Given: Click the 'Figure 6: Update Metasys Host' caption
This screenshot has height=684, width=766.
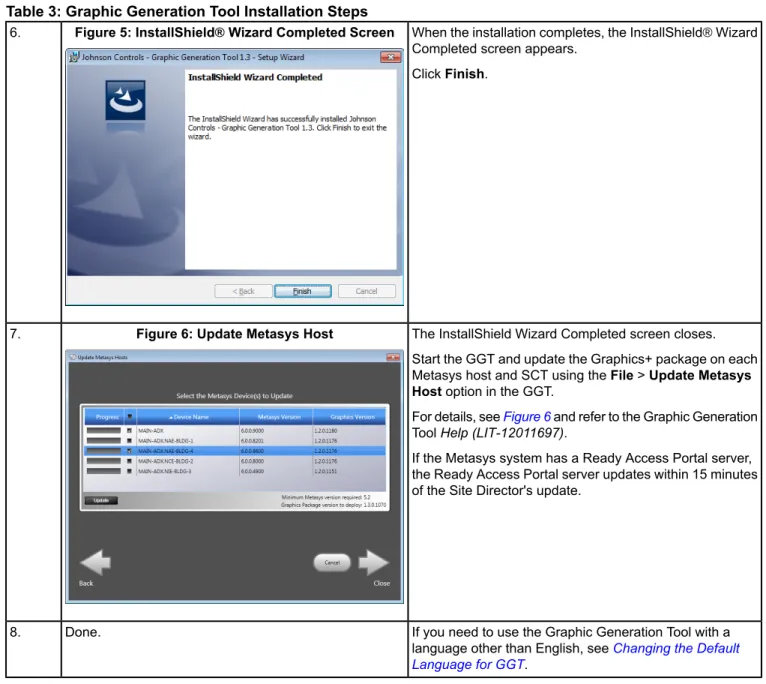Looking at the screenshot, I should point(234,334).
